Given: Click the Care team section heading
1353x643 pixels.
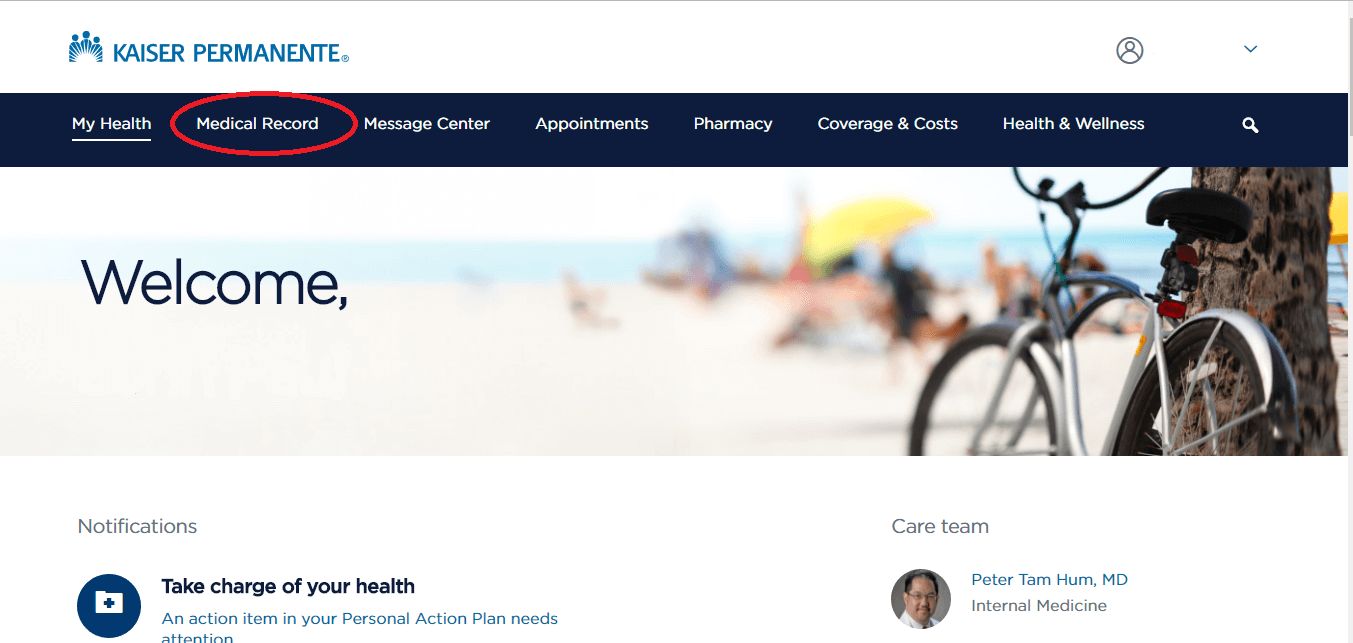Looking at the screenshot, I should click(x=940, y=526).
